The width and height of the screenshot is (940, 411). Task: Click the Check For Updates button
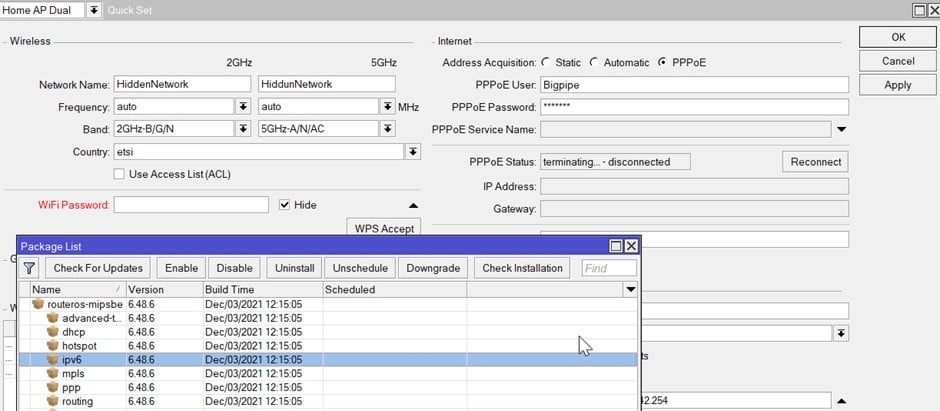click(x=99, y=268)
